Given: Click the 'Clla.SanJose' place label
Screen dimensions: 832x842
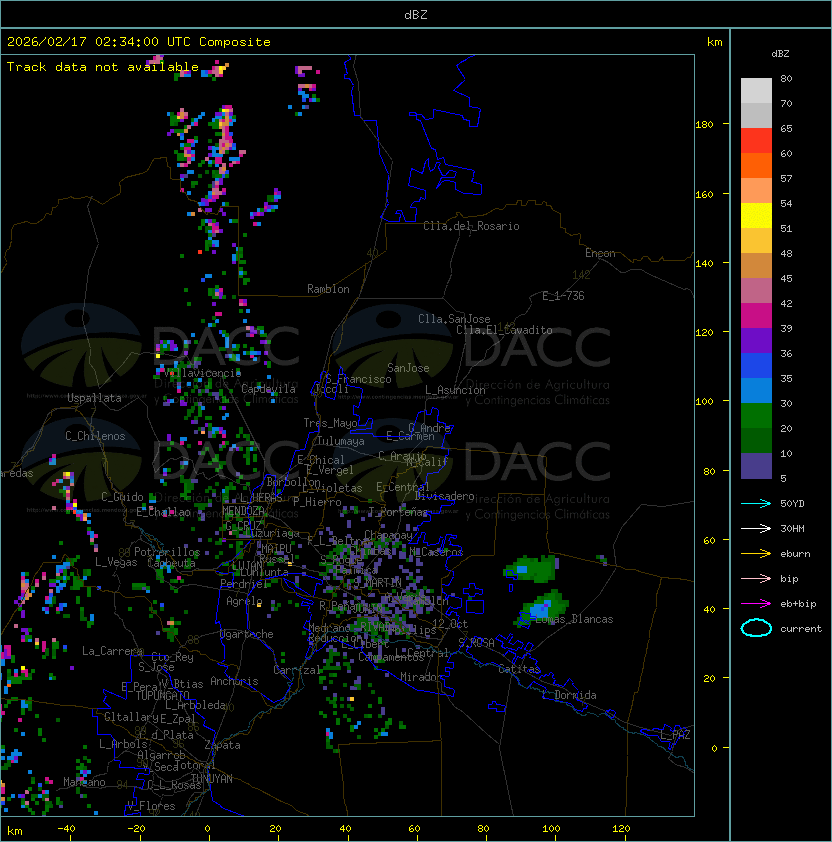Looking at the screenshot, I should (454, 319).
